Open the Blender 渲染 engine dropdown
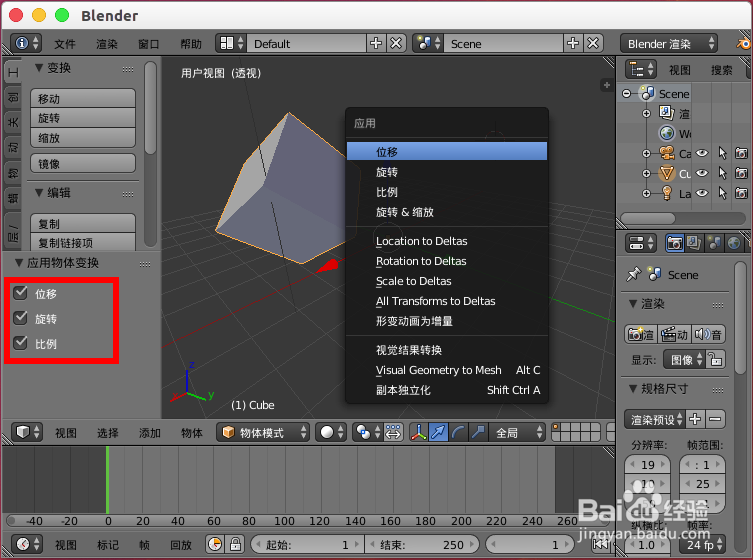The height and width of the screenshot is (560, 753). tap(669, 44)
